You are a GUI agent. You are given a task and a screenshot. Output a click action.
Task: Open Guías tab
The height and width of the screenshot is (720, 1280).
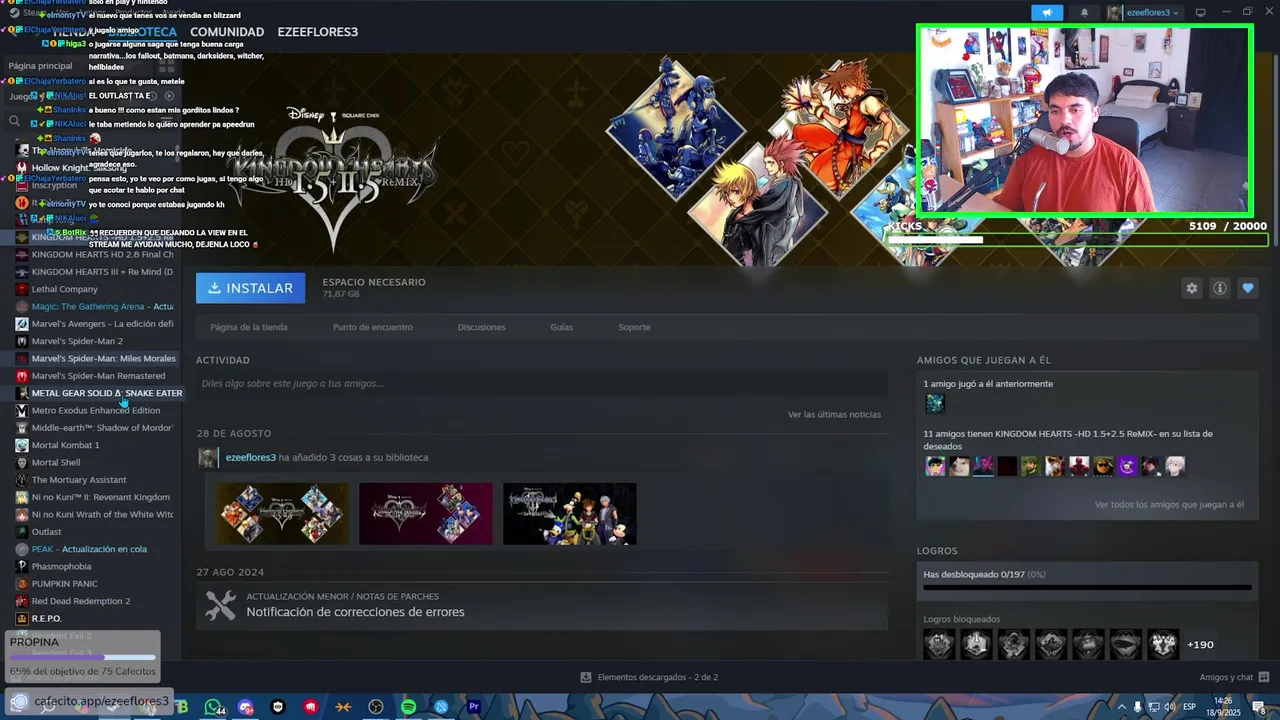coord(561,327)
